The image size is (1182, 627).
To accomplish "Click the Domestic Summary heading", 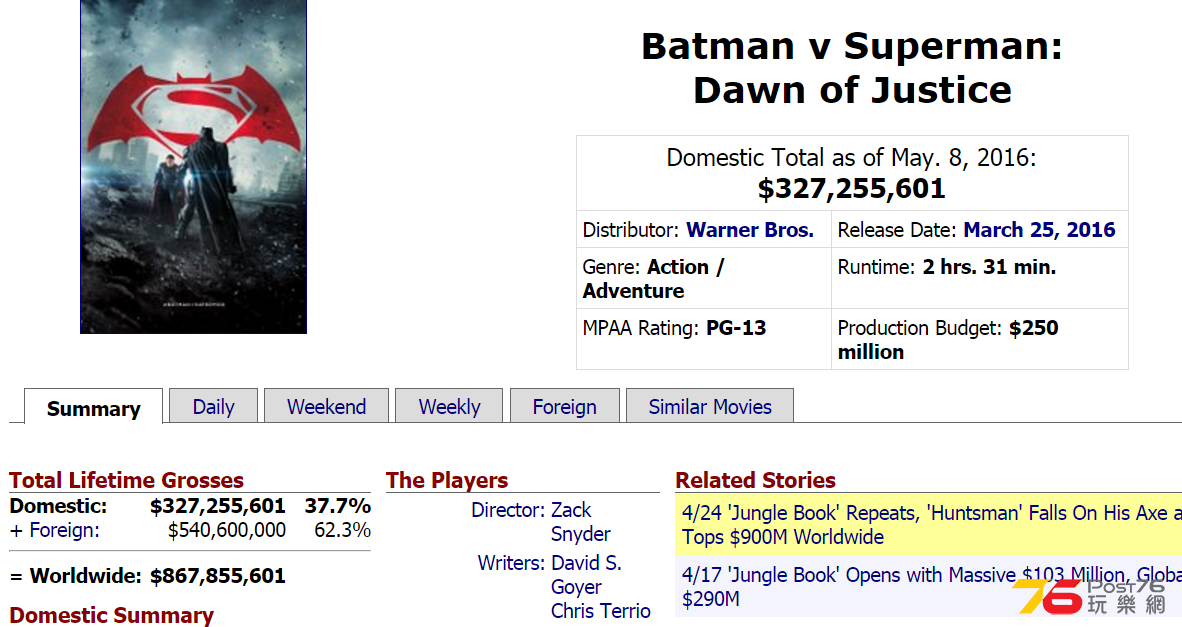I will tap(112, 615).
